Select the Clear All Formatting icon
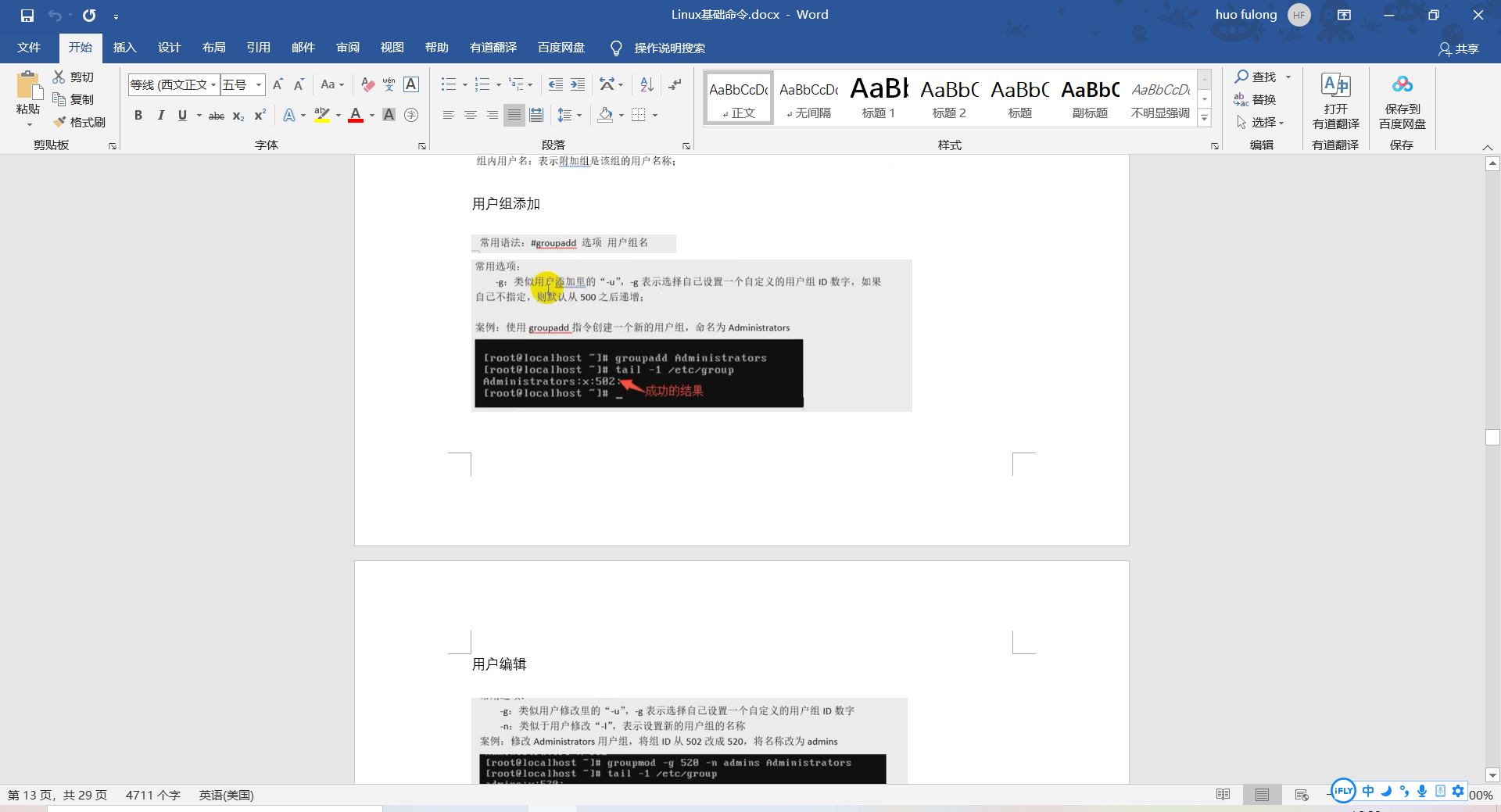 point(367,84)
